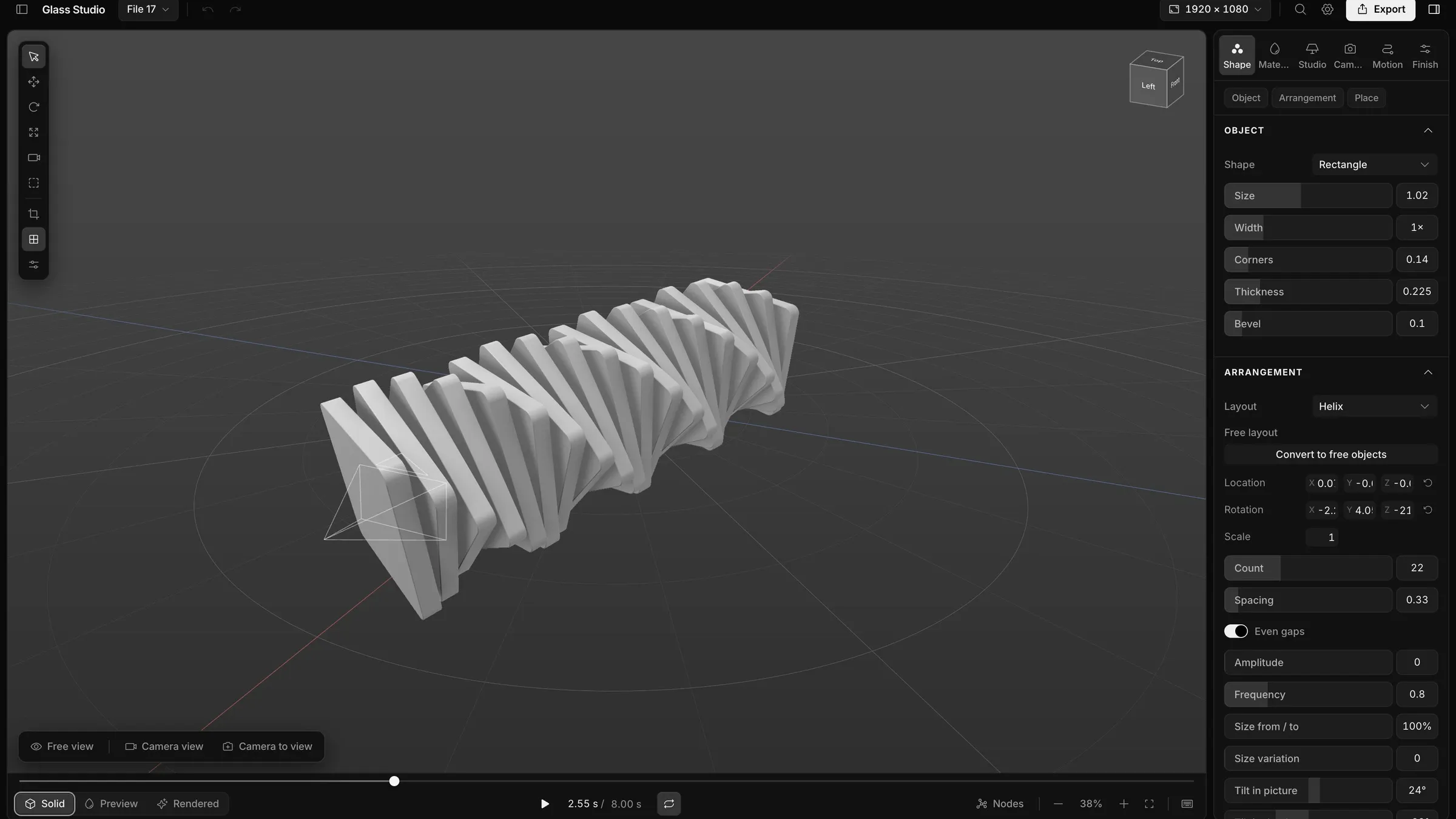This screenshot has width=1456, height=819.
Task: Select the arrow selection tool
Action: point(34,56)
